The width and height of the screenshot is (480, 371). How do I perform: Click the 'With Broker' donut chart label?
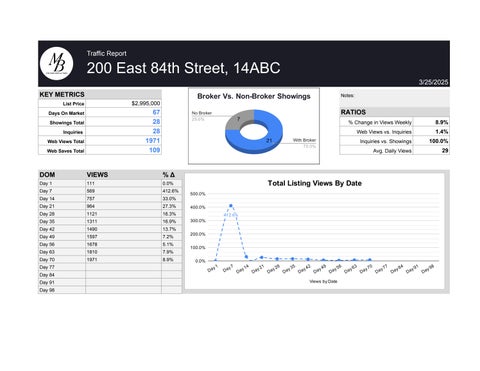tap(304, 140)
